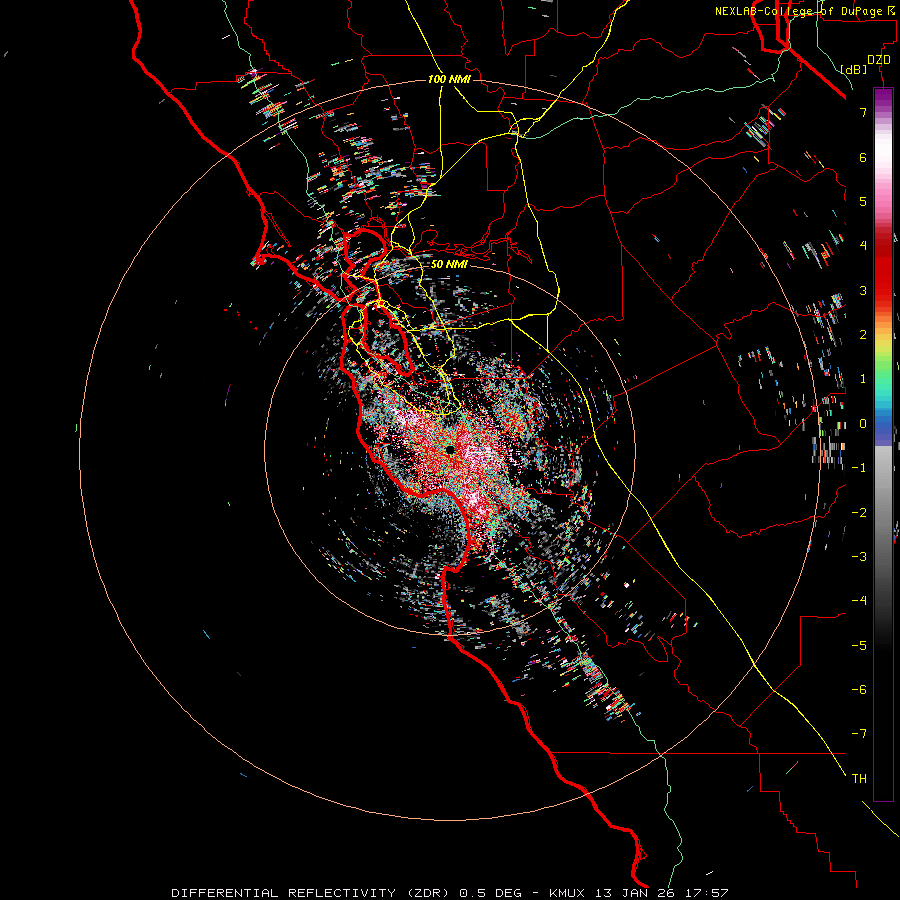
Task: Click the 6 value on the color scale
Action: tap(863, 157)
